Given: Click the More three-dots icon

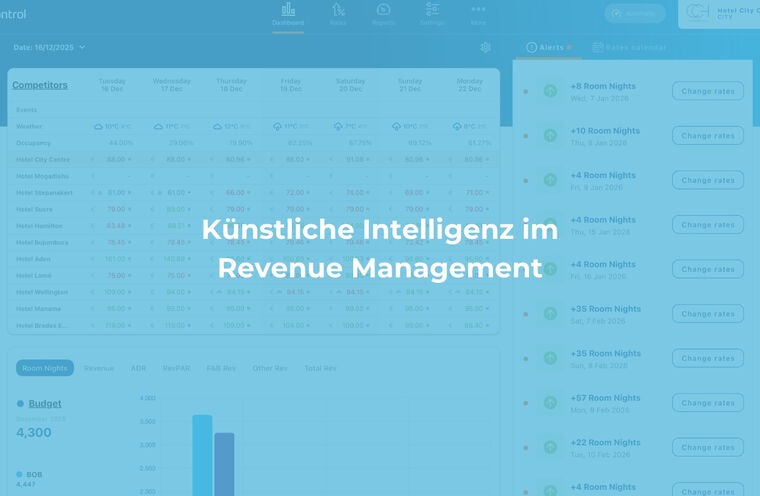Looking at the screenshot, I should 478,10.
